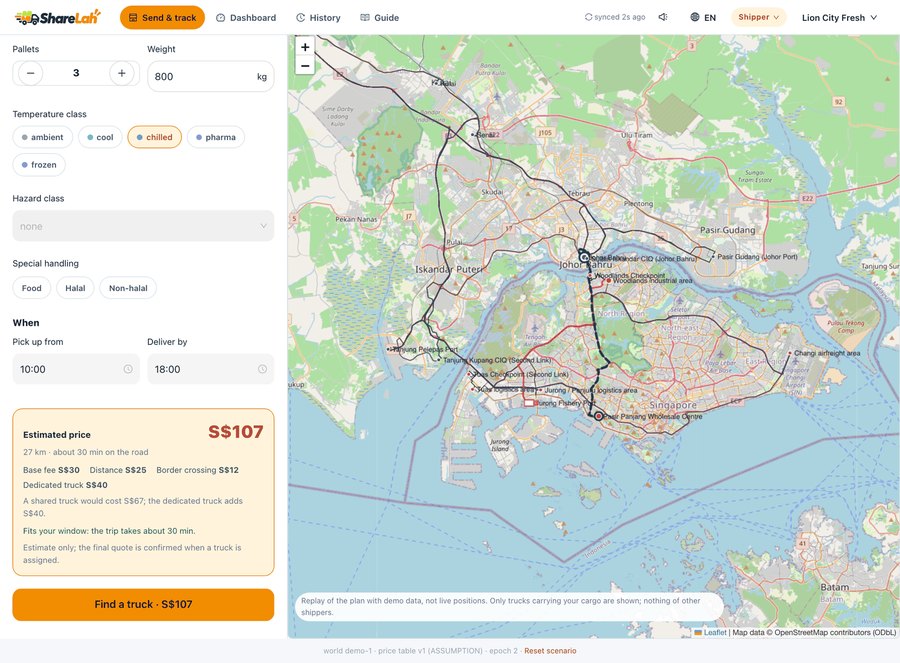Select frozen temperature class
Screen dimensions: 900x663
click(39, 165)
